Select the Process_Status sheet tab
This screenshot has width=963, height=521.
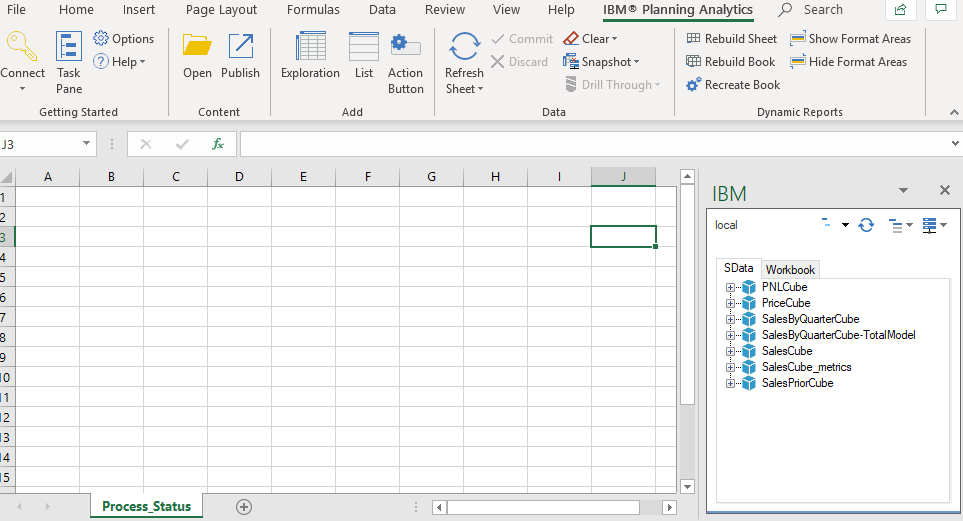[x=146, y=506]
